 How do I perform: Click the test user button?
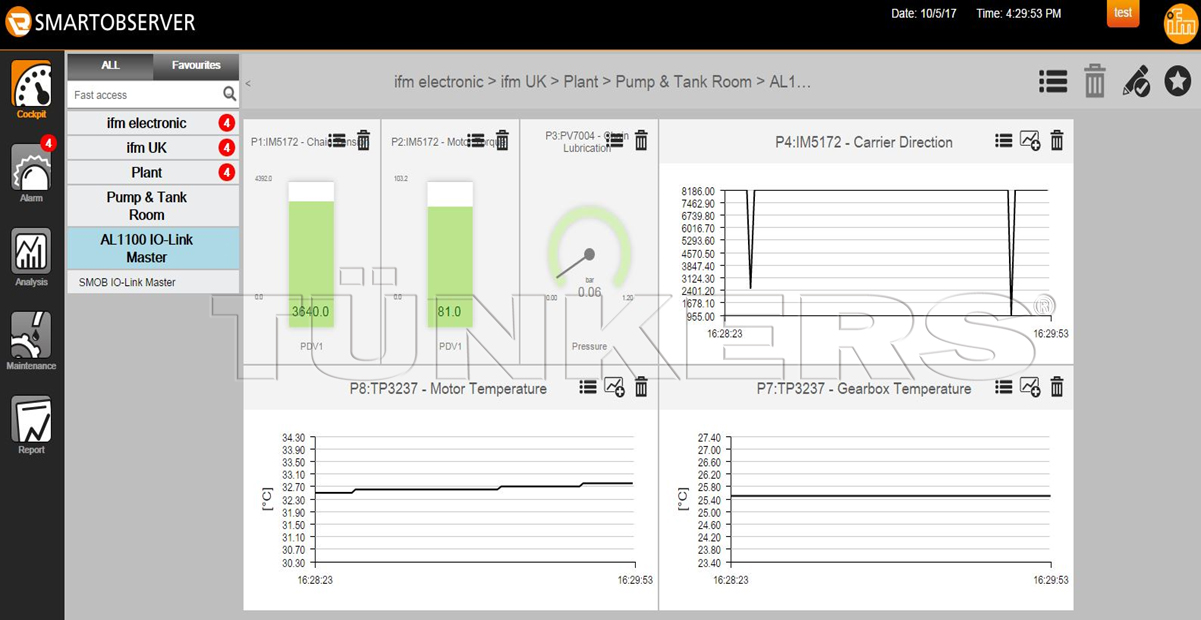[1123, 13]
